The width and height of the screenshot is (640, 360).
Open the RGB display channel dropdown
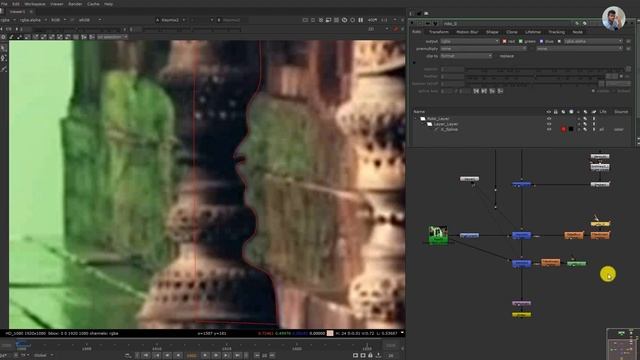pos(59,20)
